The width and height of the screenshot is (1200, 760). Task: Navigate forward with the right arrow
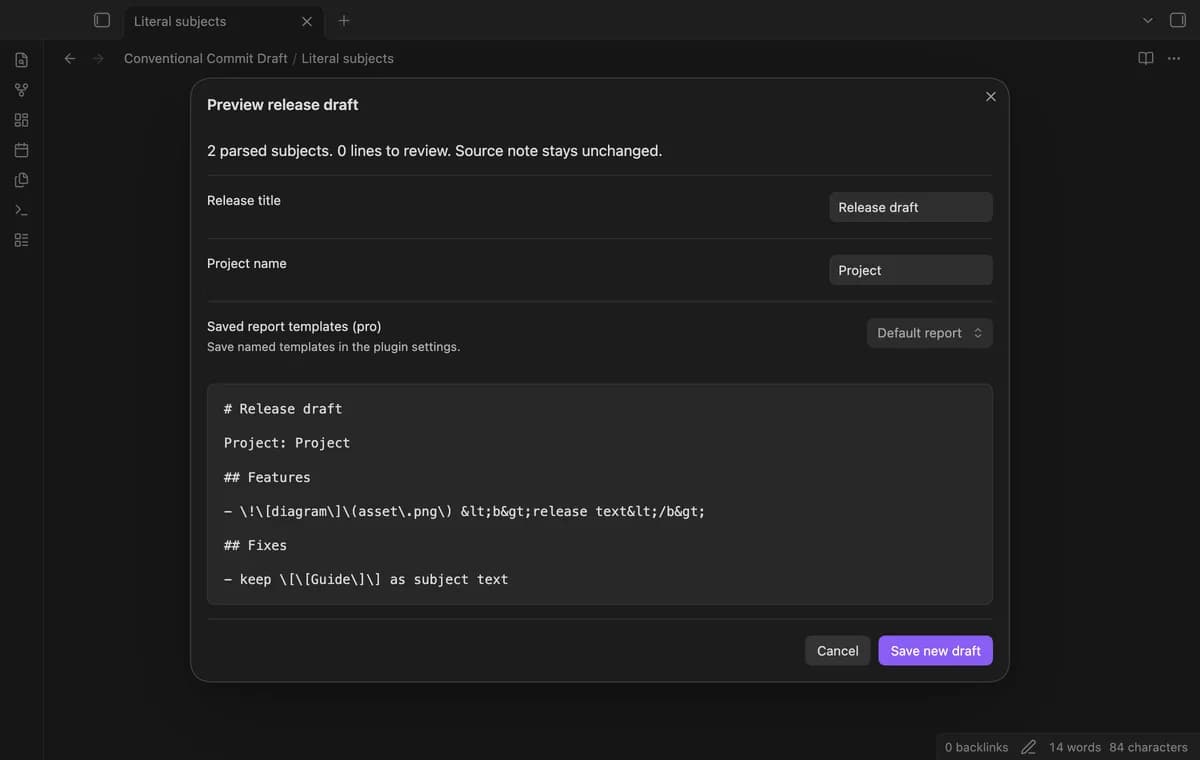[98, 58]
